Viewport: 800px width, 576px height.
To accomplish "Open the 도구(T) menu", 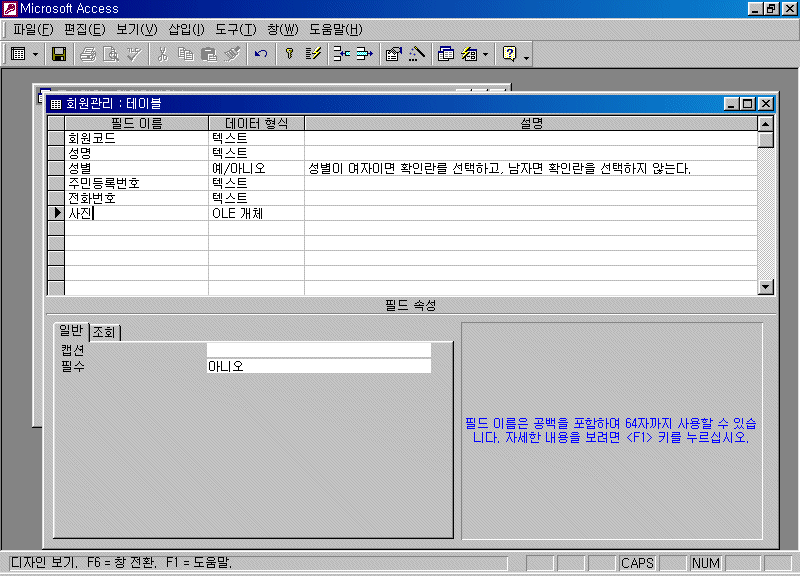I will click(x=236, y=30).
